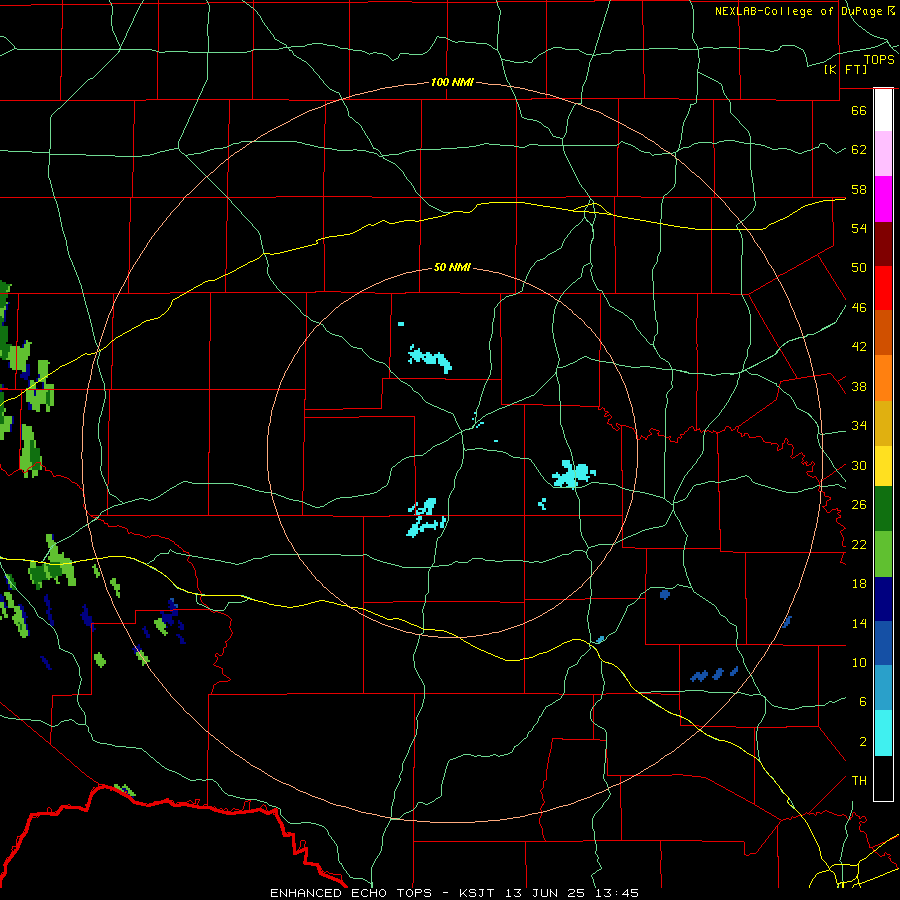Click the black threshold swatch at legend bottom
This screenshot has width=900, height=900.
pos(883,778)
